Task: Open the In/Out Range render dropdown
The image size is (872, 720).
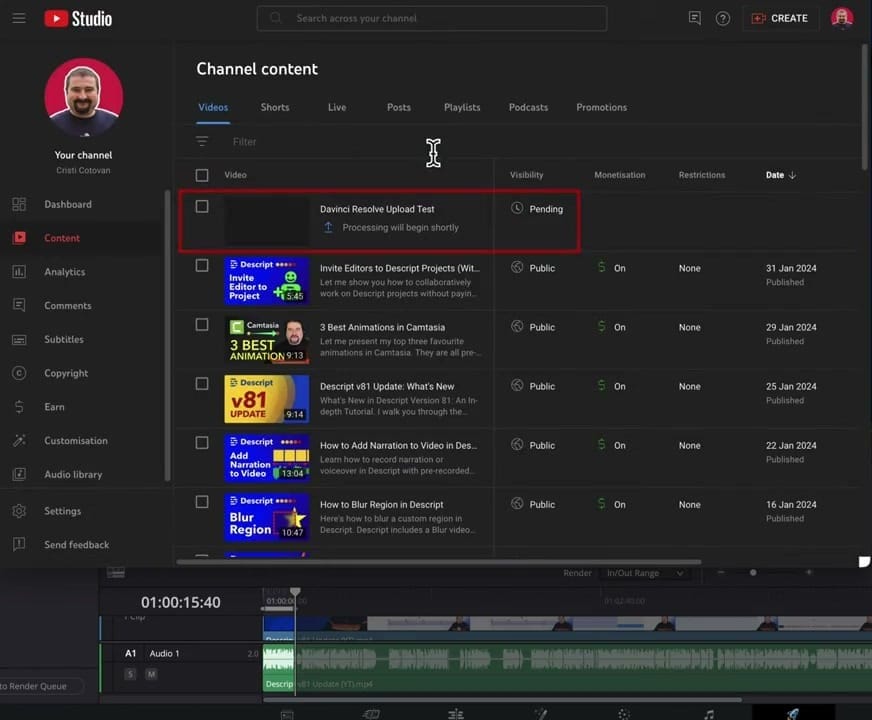Action: 644,573
